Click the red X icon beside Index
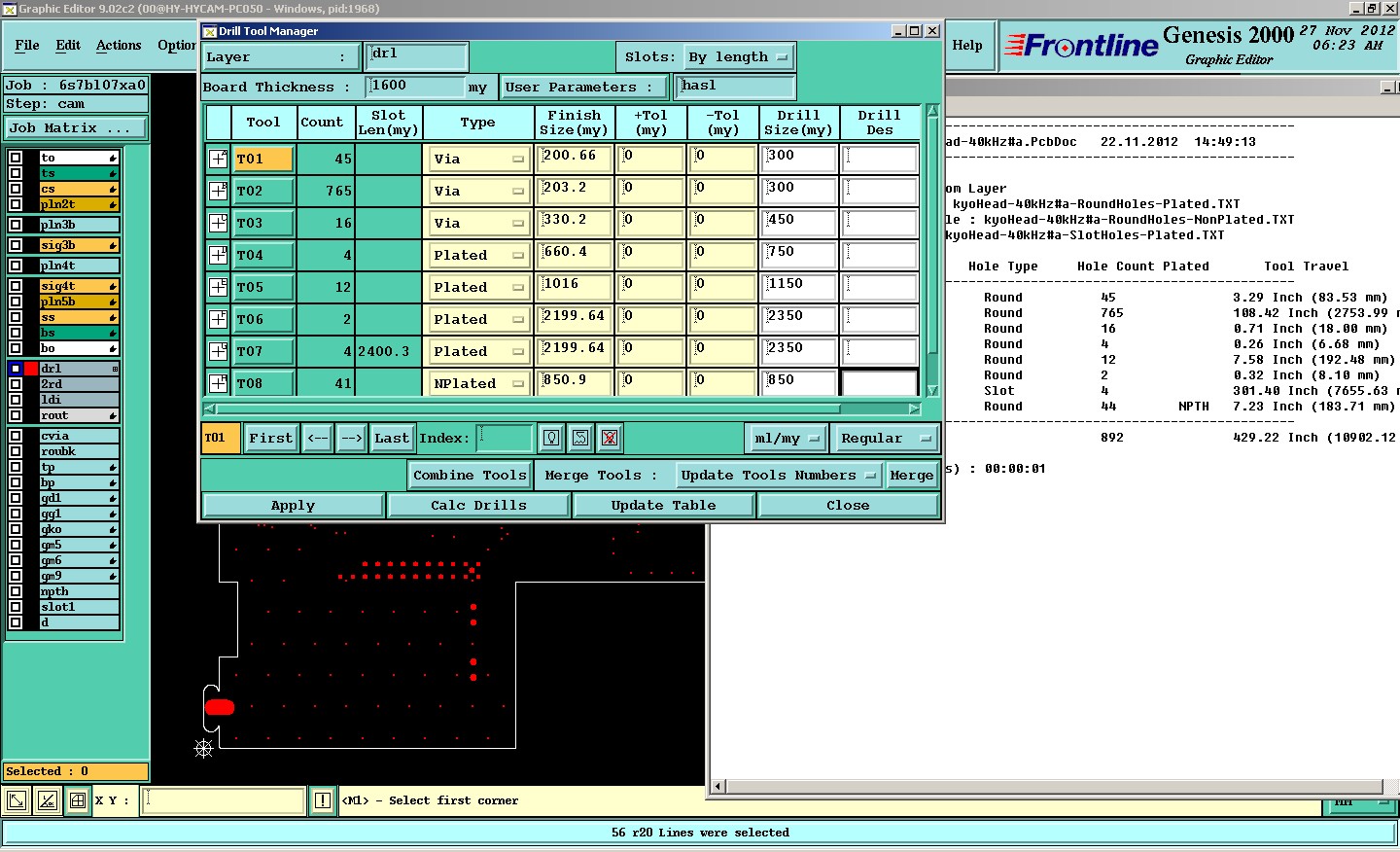The width and height of the screenshot is (1400, 852). (x=610, y=438)
